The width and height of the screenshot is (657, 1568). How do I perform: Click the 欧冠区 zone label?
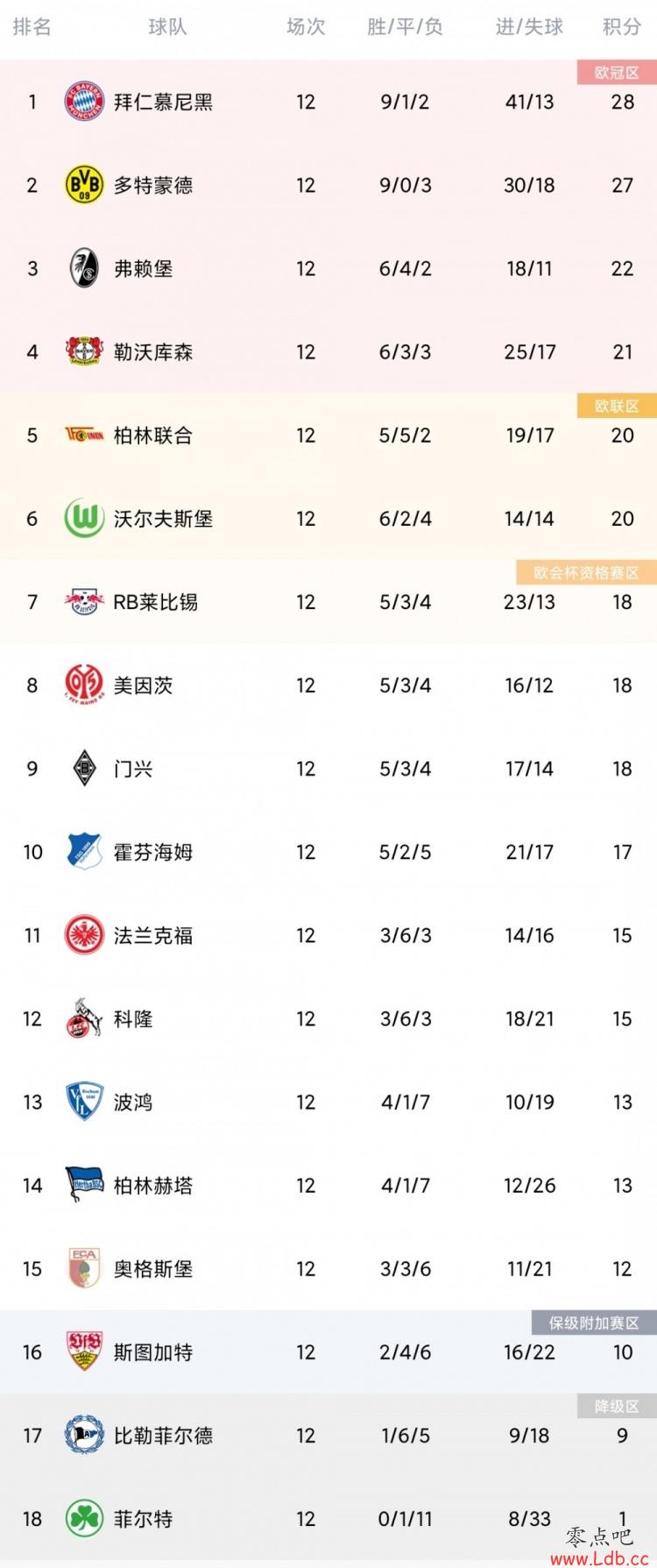(617, 73)
